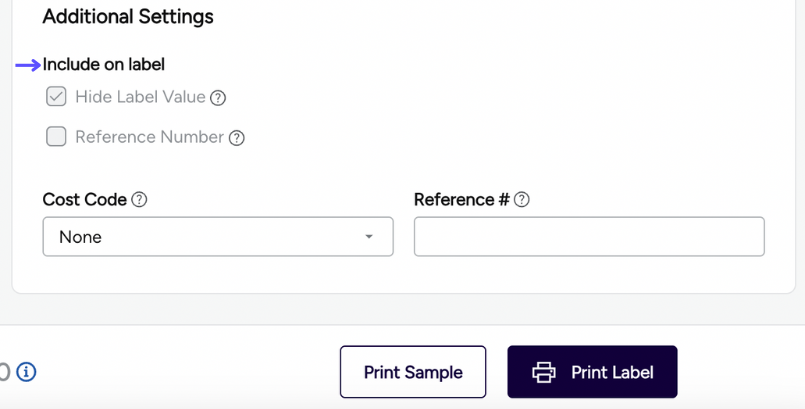Open help tooltip beside Reference Number
This screenshot has width=805, height=409.
237,138
